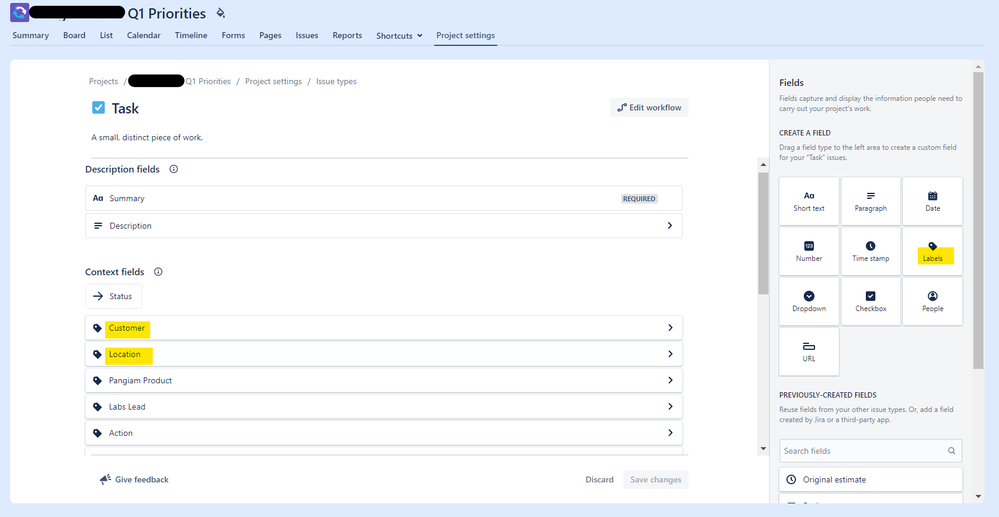Select the Labels field type
Screen dimensions: 999x517
click(933, 252)
